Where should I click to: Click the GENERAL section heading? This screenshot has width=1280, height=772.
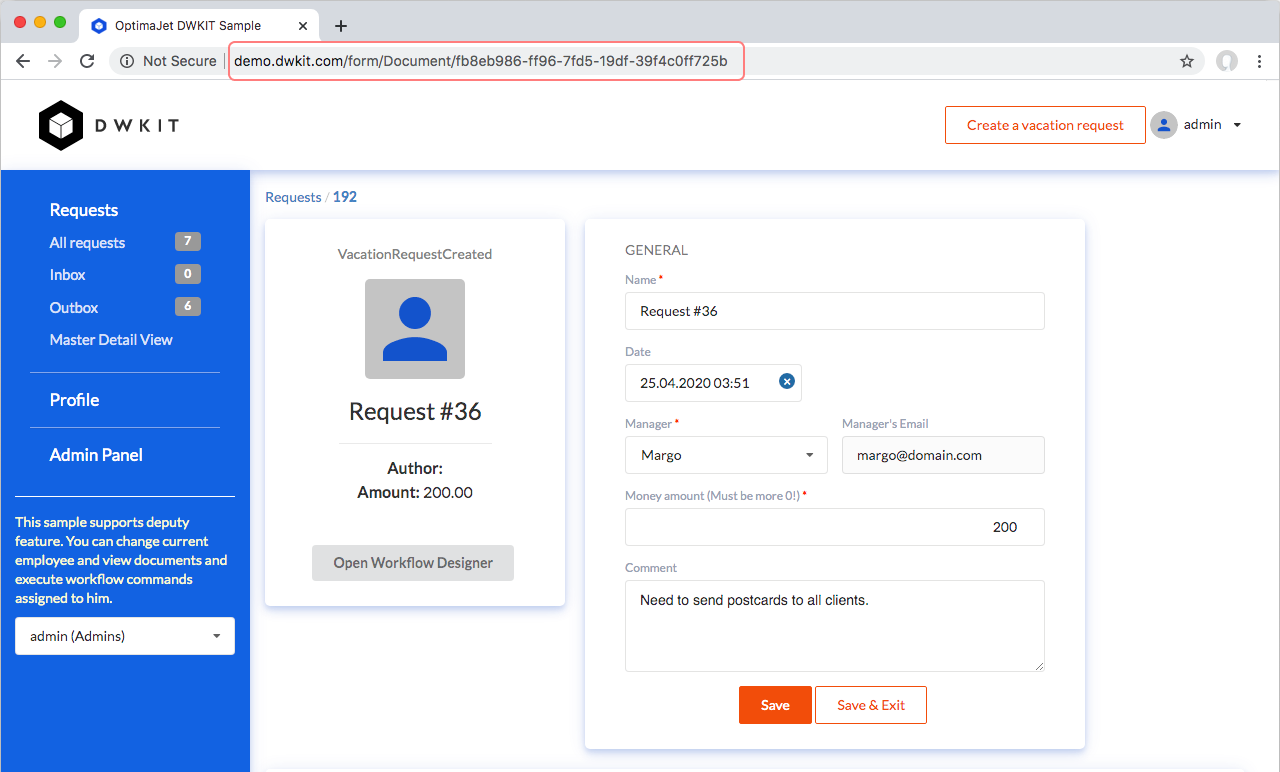[656, 250]
